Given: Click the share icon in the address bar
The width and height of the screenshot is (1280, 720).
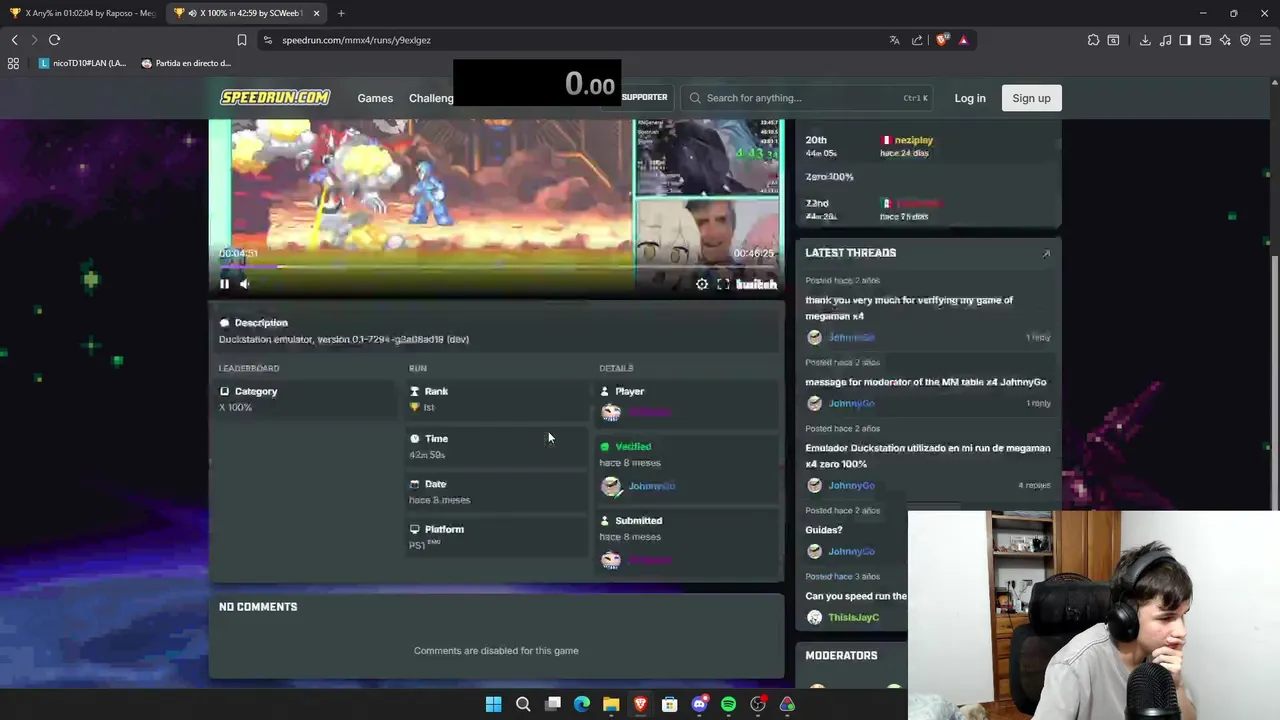Looking at the screenshot, I should click(917, 40).
